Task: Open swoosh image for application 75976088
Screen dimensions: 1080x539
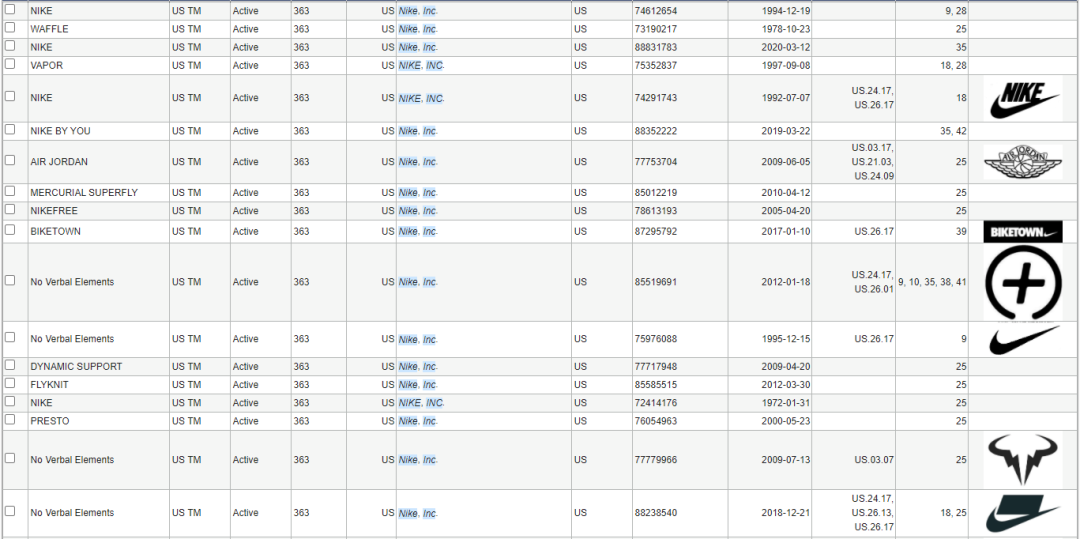Action: 1023,339
